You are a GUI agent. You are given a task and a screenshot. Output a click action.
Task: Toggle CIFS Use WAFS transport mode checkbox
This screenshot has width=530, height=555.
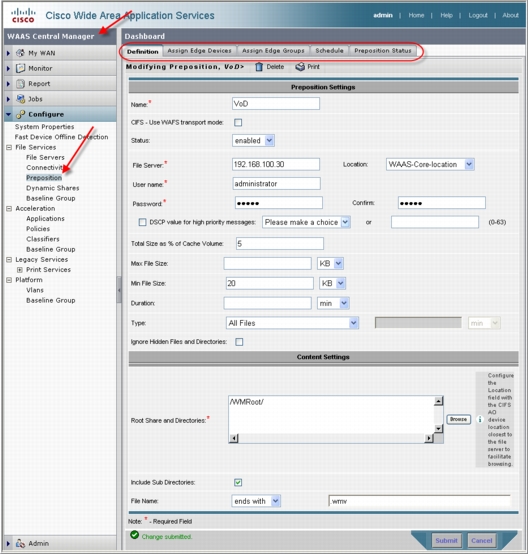pyautogui.click(x=238, y=122)
